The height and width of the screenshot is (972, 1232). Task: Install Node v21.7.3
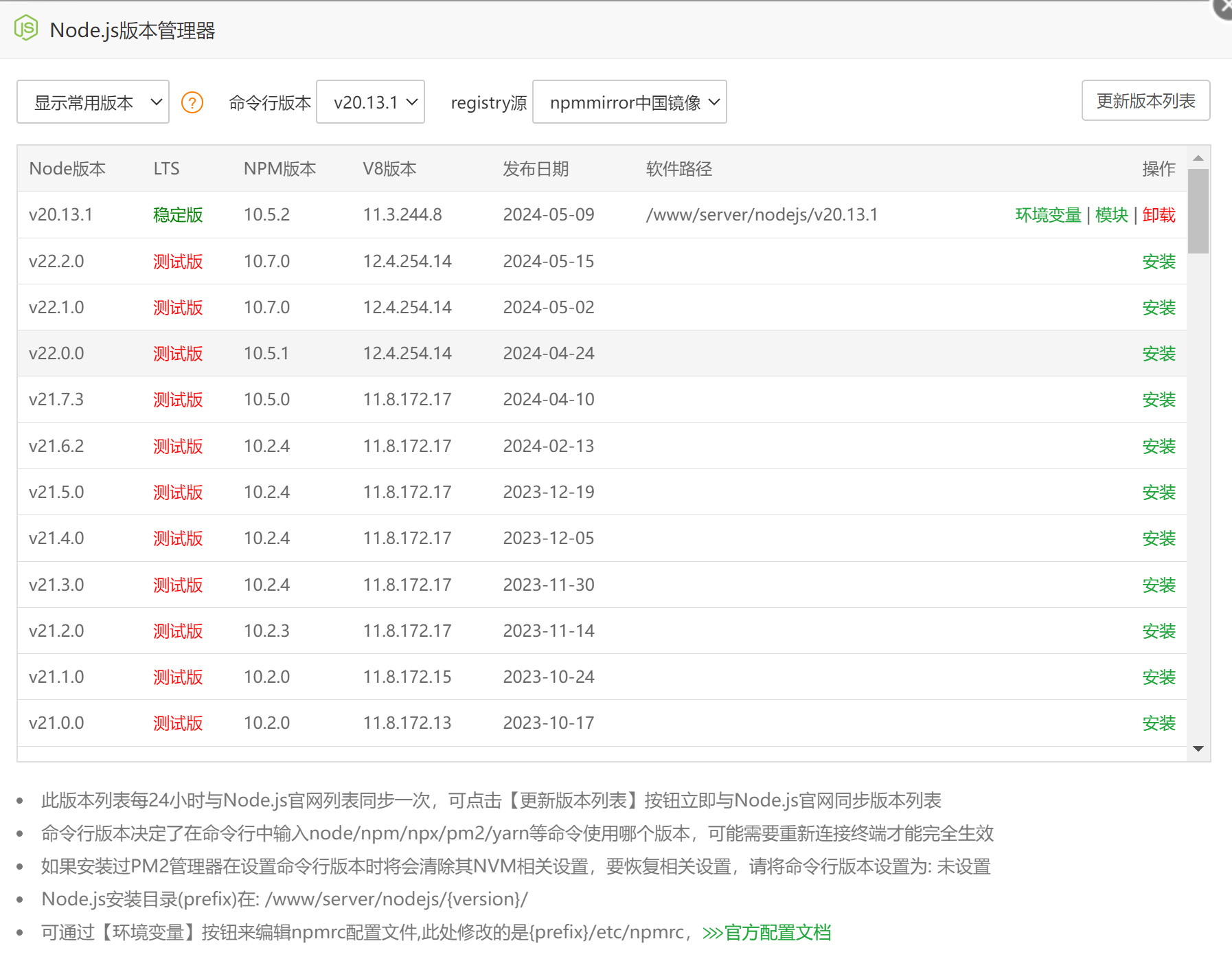point(1159,400)
